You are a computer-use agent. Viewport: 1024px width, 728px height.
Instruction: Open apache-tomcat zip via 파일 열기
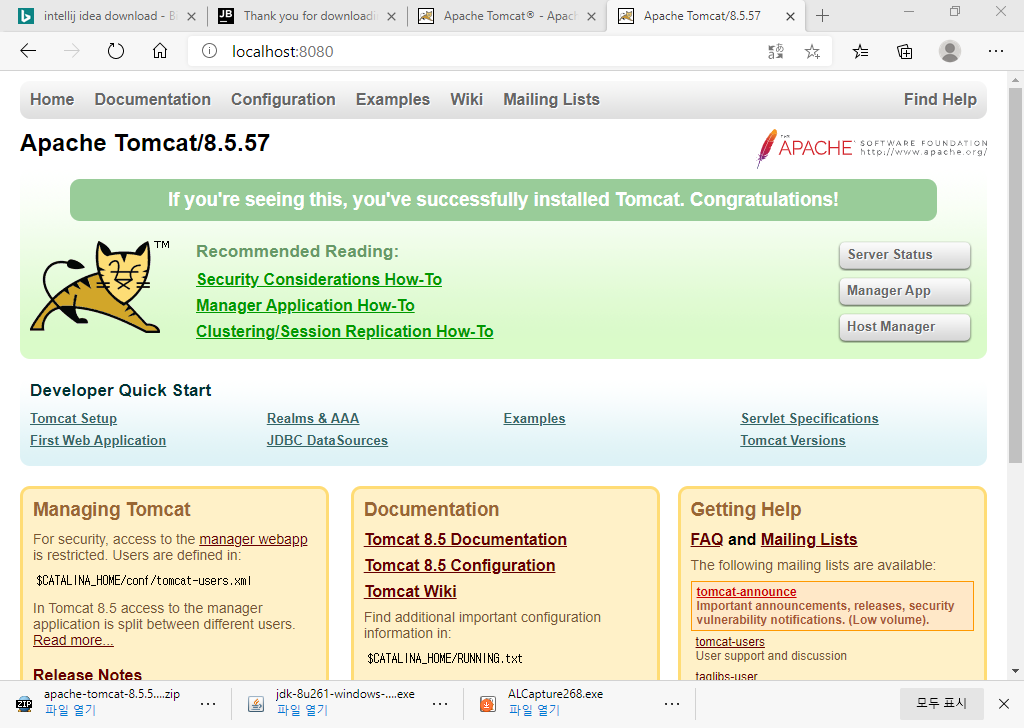(71, 710)
